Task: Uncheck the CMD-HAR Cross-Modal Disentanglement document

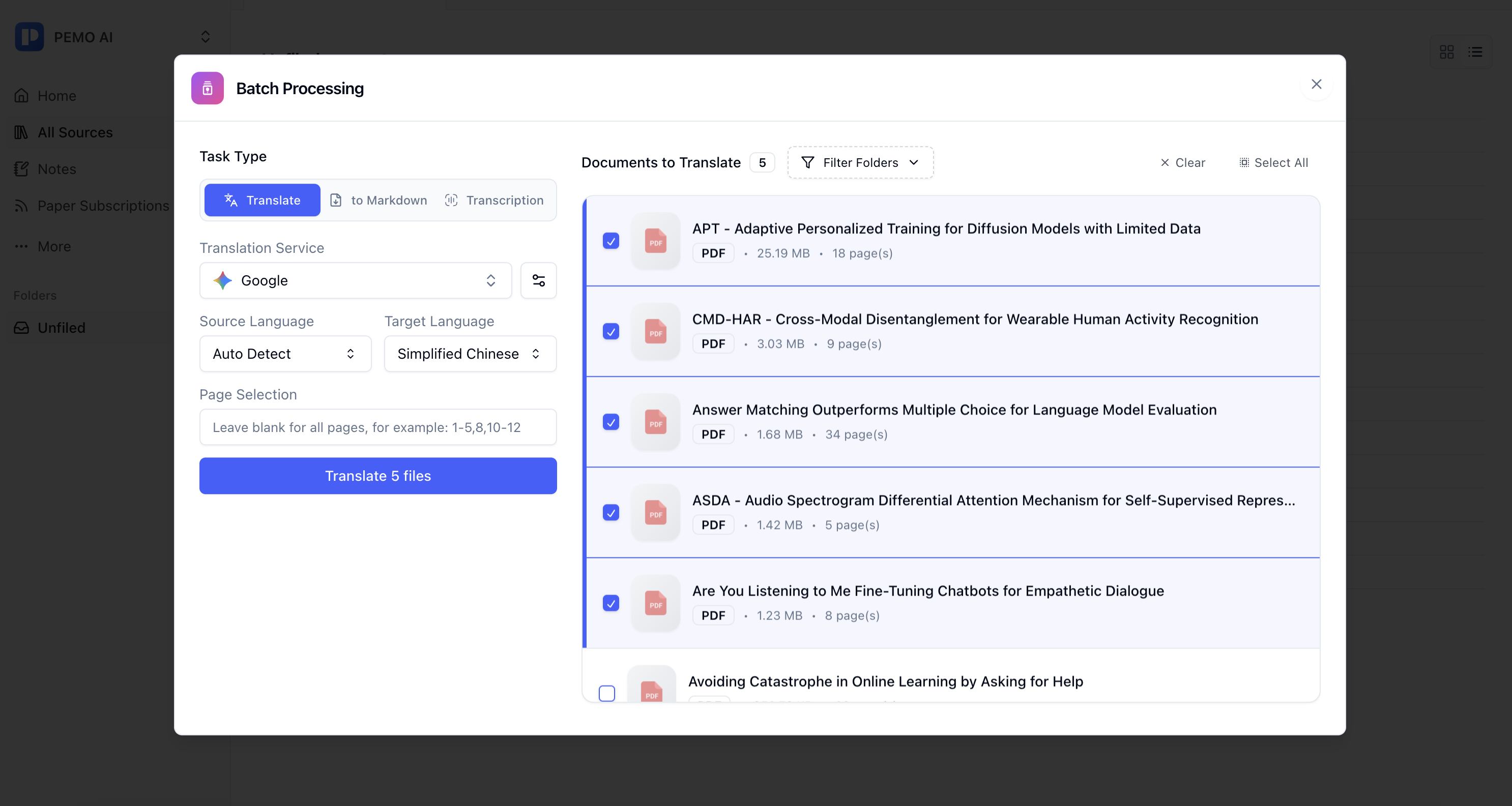Action: [x=611, y=331]
